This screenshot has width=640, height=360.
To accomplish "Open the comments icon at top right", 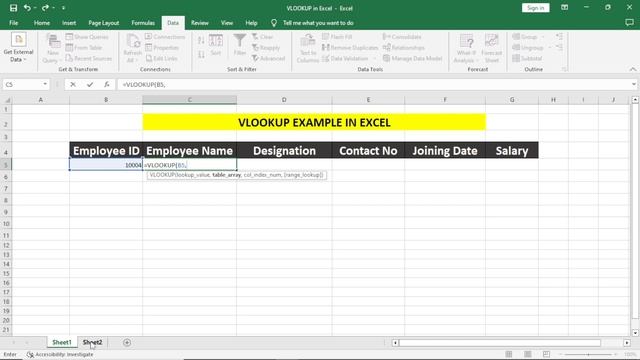I will tap(629, 23).
